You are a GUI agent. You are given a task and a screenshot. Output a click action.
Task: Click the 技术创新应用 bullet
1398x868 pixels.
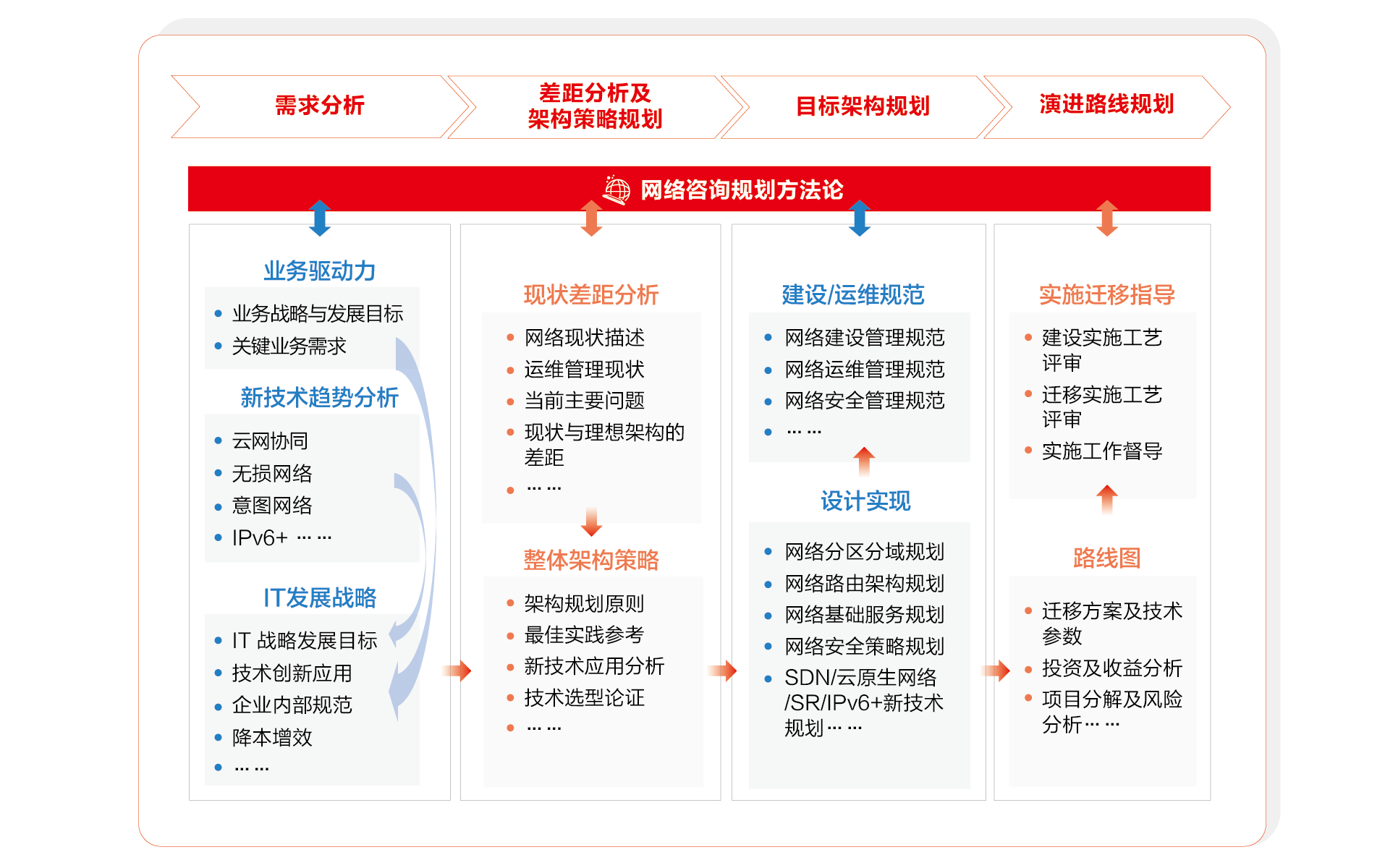[292, 673]
